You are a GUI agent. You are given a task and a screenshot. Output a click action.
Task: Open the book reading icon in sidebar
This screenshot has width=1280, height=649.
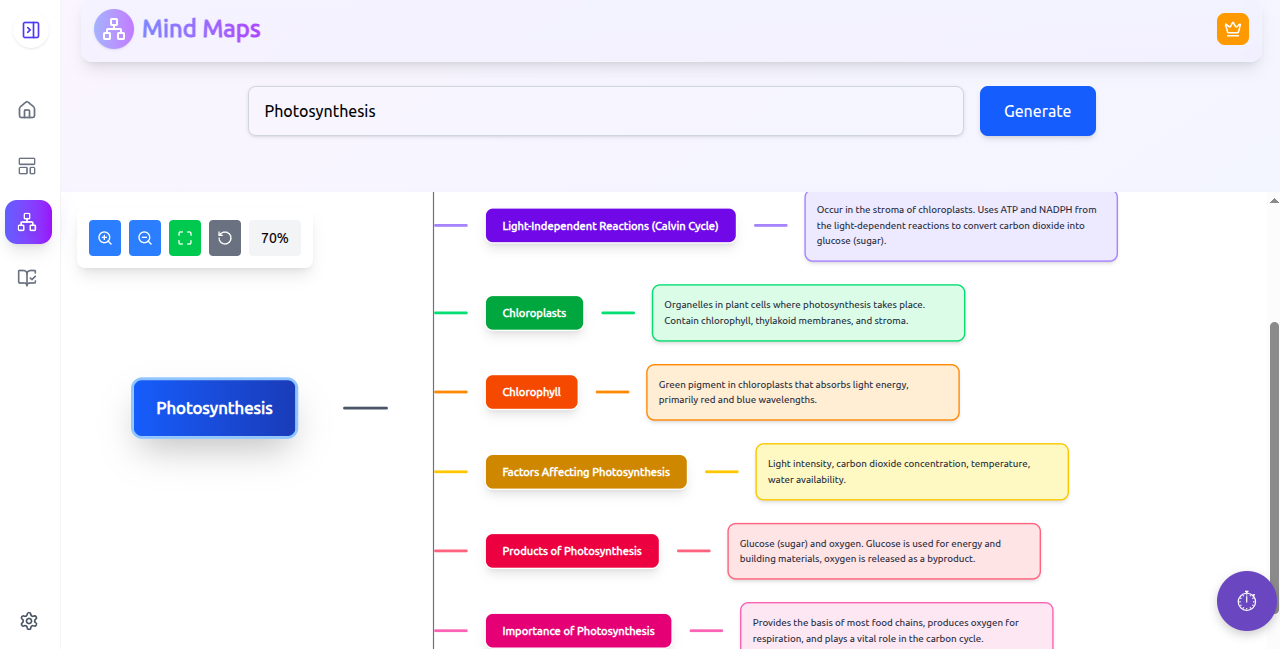(x=27, y=278)
